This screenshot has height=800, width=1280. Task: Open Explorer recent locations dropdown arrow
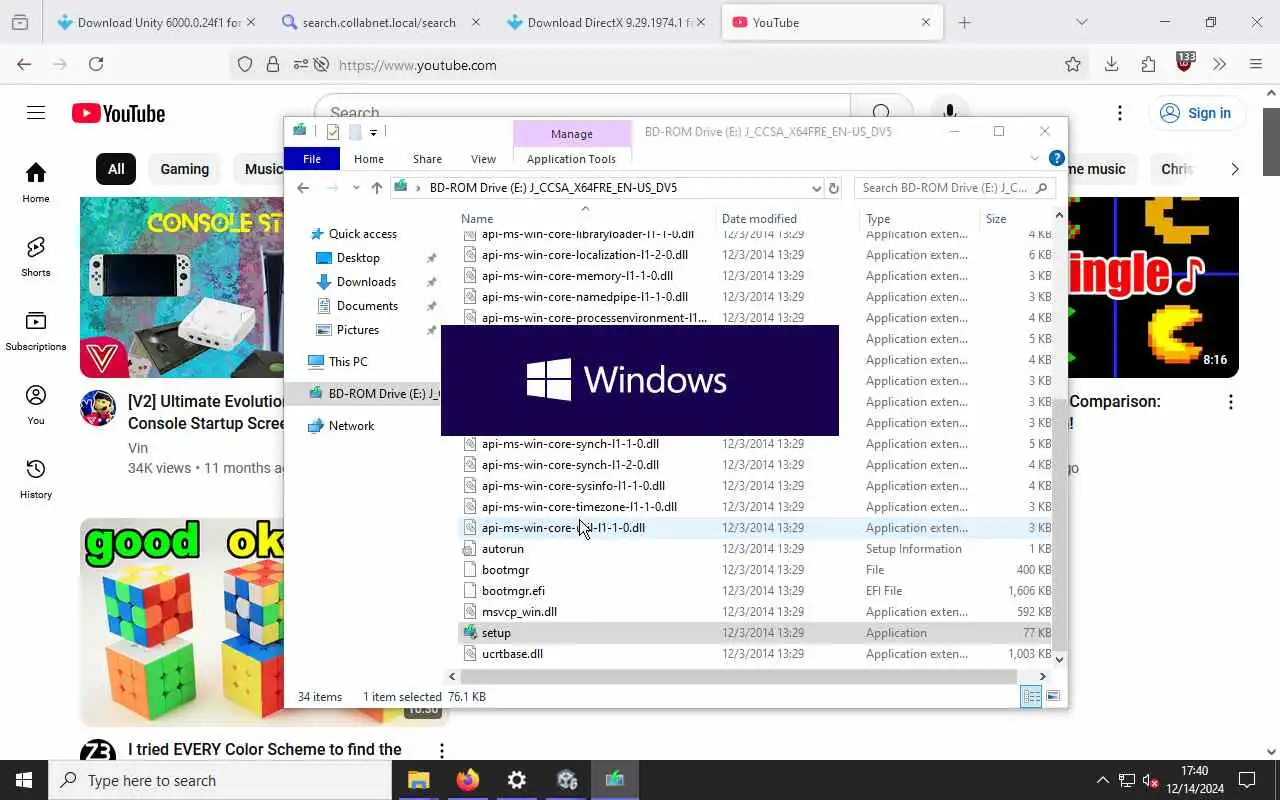pos(356,188)
